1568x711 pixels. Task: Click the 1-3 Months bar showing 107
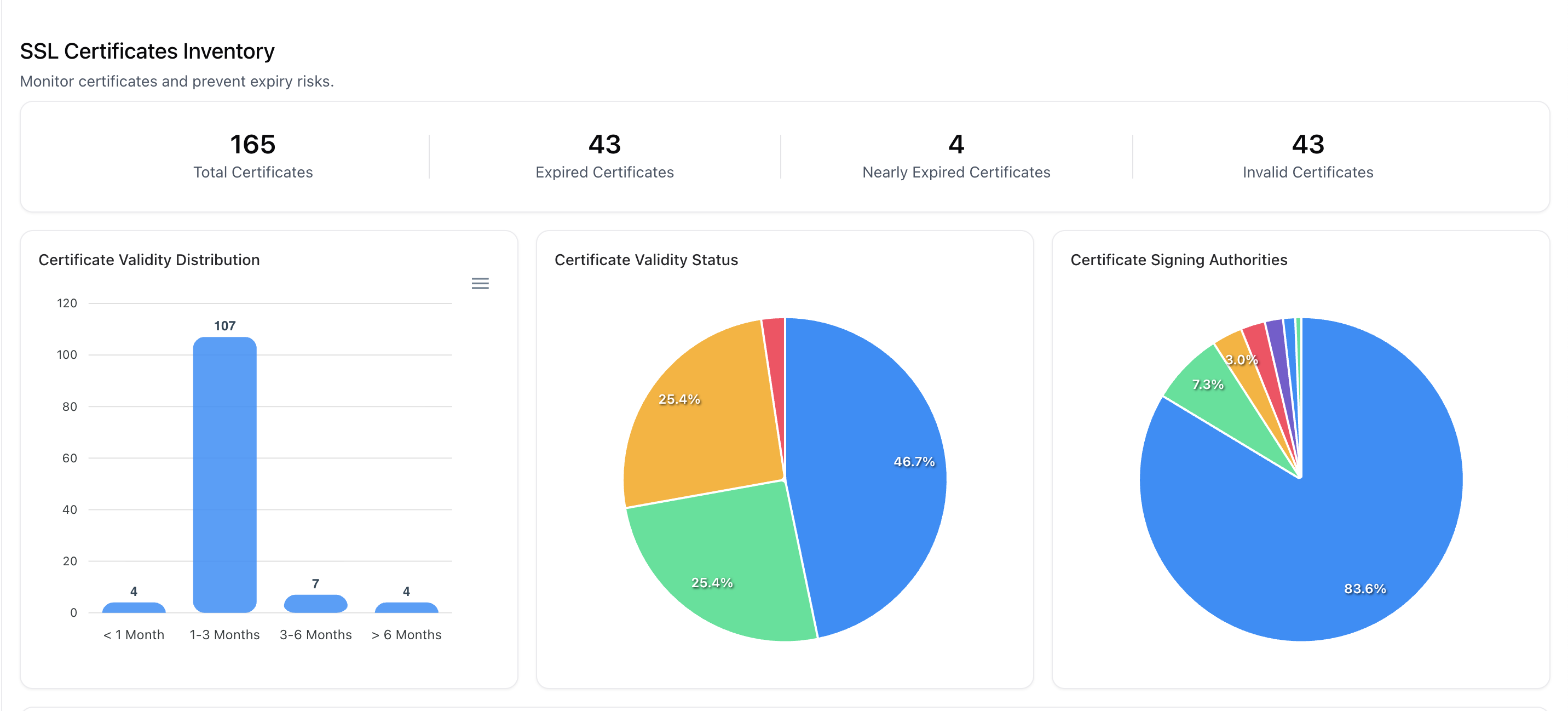[224, 475]
